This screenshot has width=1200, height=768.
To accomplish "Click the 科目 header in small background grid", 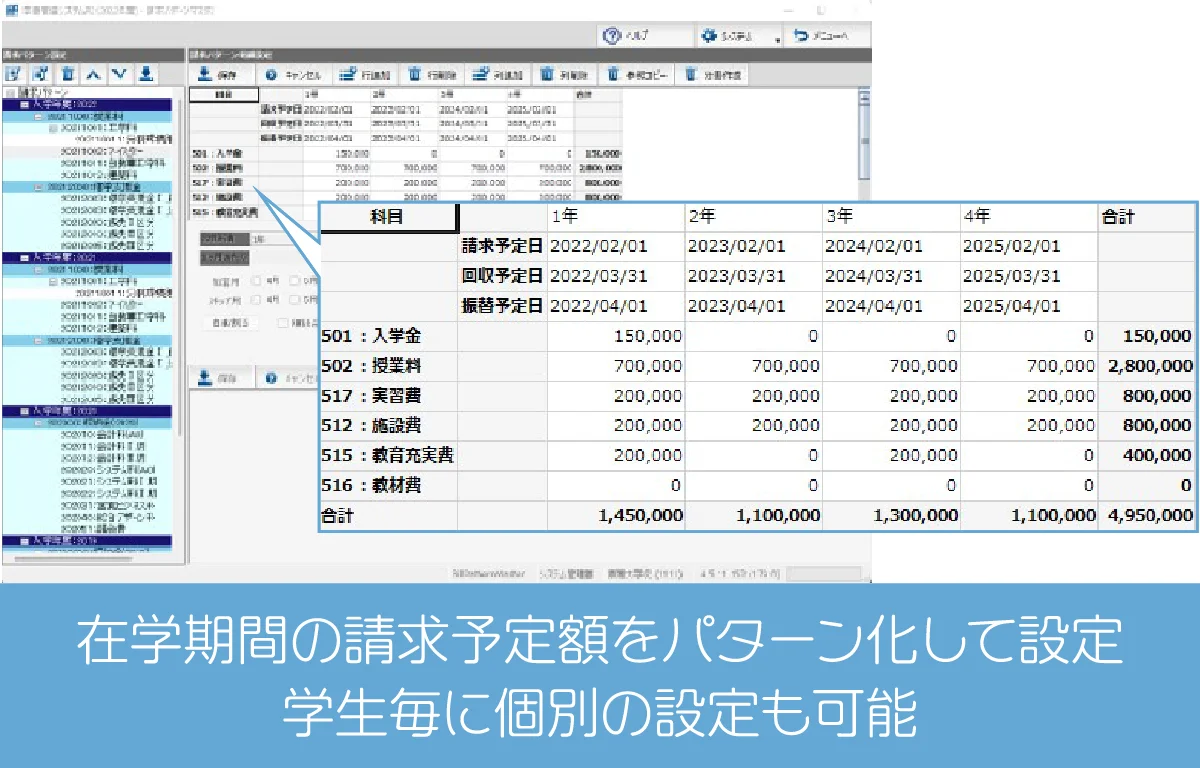I will point(223,95).
